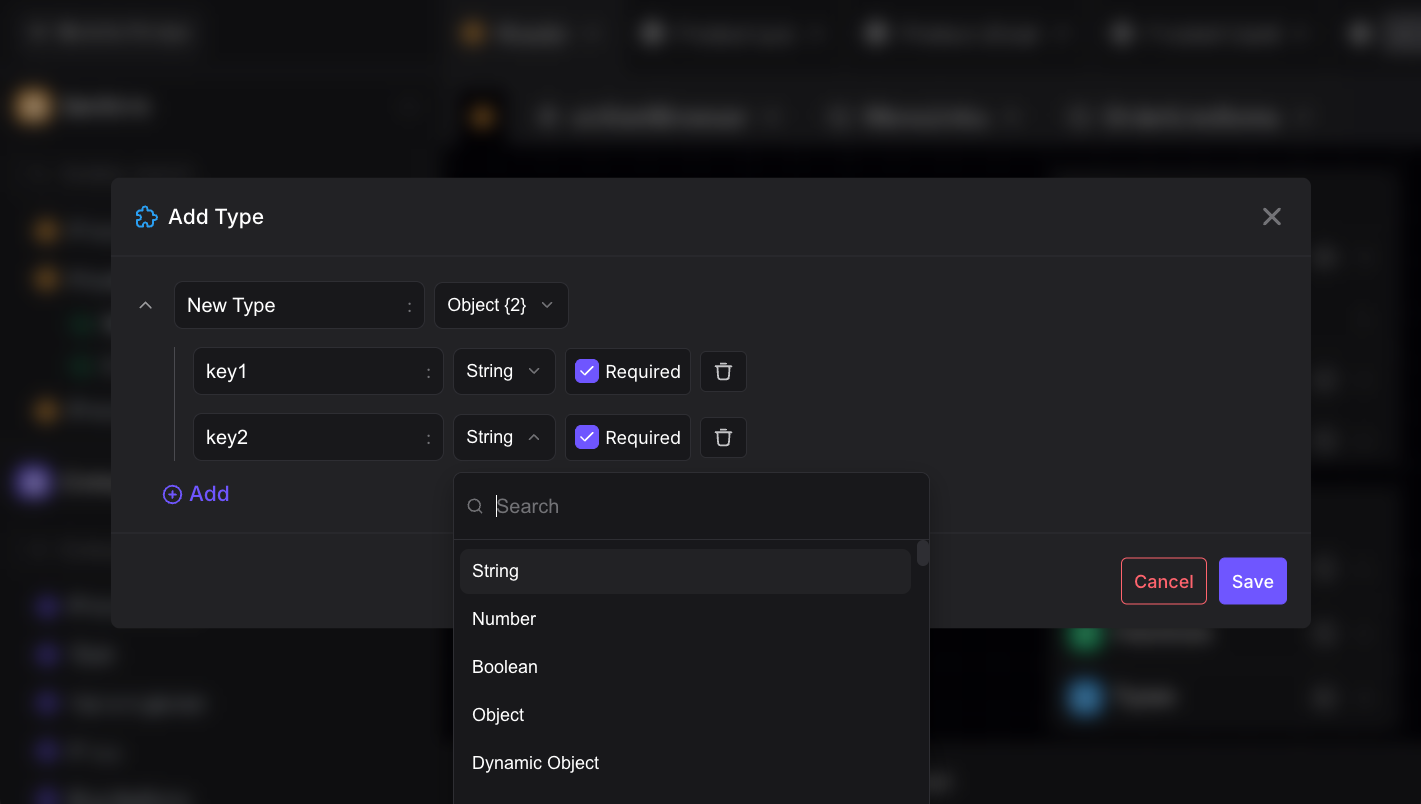This screenshot has width=1421, height=804.
Task: Choose Dynamic Object in the type list
Action: [x=685, y=763]
